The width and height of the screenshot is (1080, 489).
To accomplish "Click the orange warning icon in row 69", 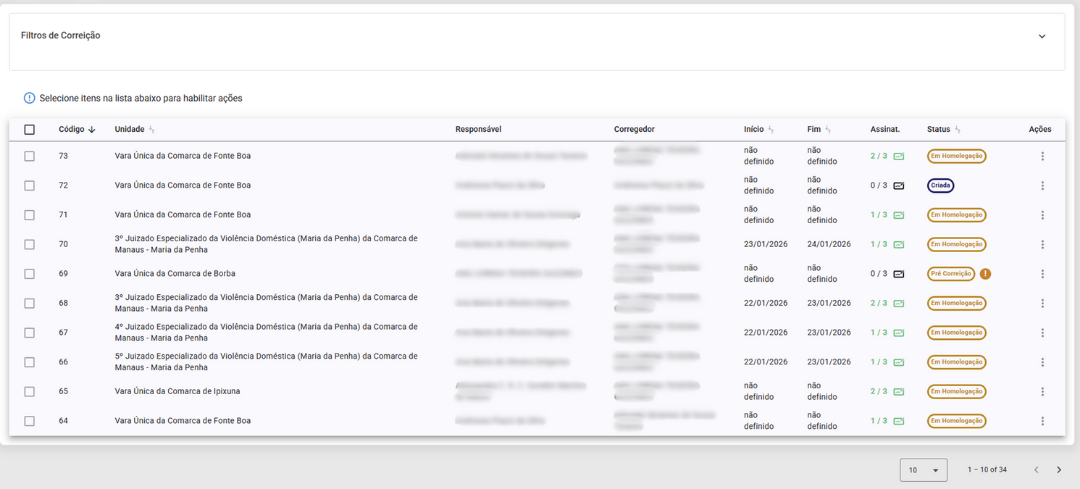I will [x=985, y=274].
